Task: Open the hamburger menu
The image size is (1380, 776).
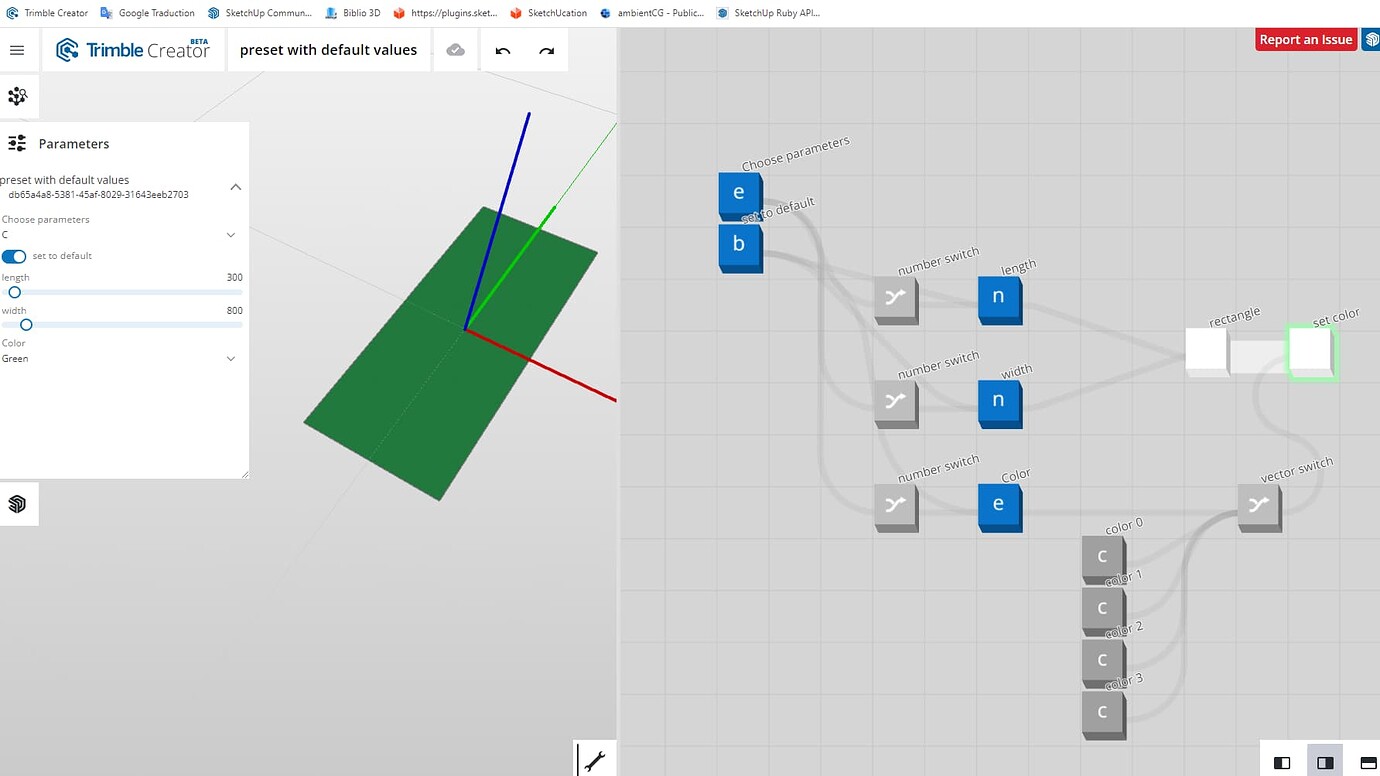Action: (16, 50)
